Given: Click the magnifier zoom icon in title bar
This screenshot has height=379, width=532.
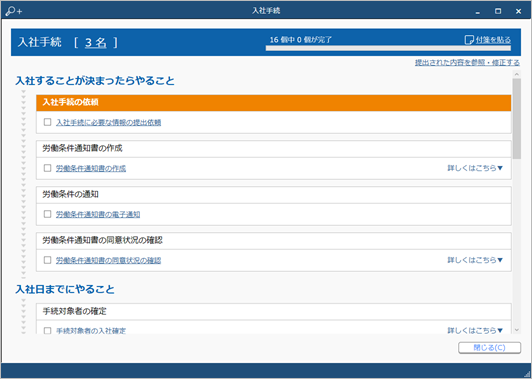Looking at the screenshot, I should click(x=14, y=11).
